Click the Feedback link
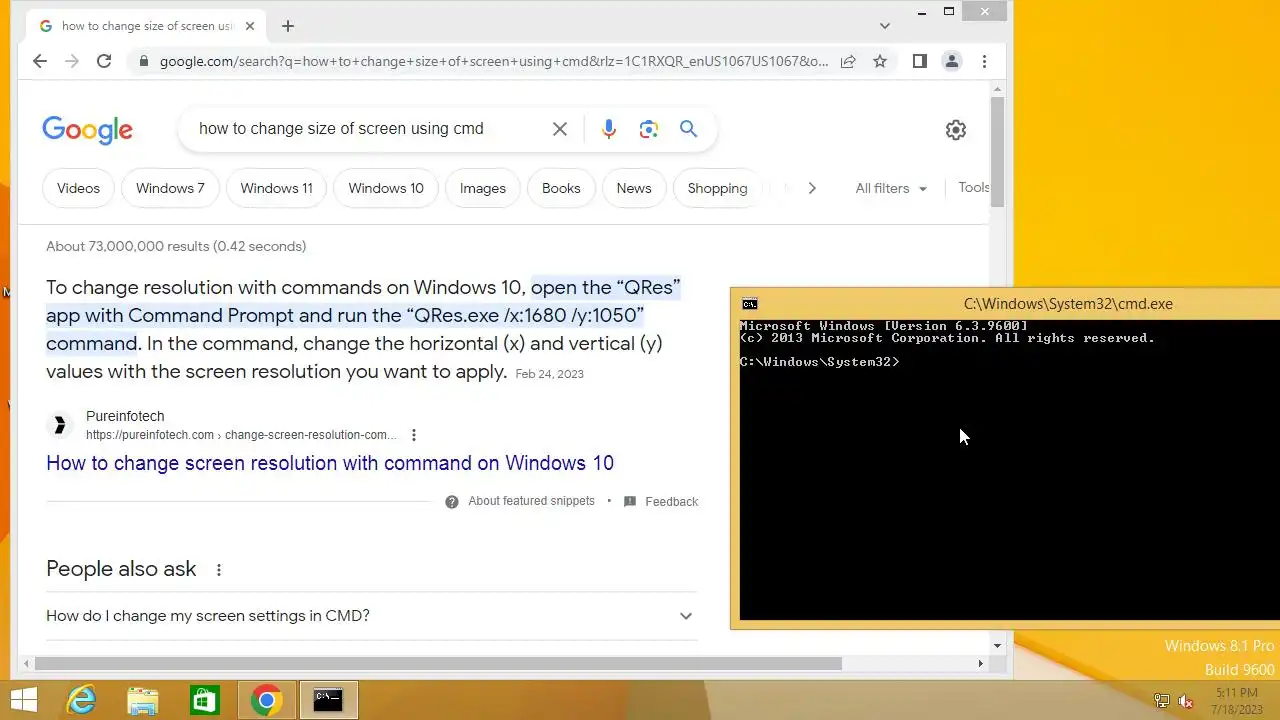The height and width of the screenshot is (720, 1280). tap(671, 502)
